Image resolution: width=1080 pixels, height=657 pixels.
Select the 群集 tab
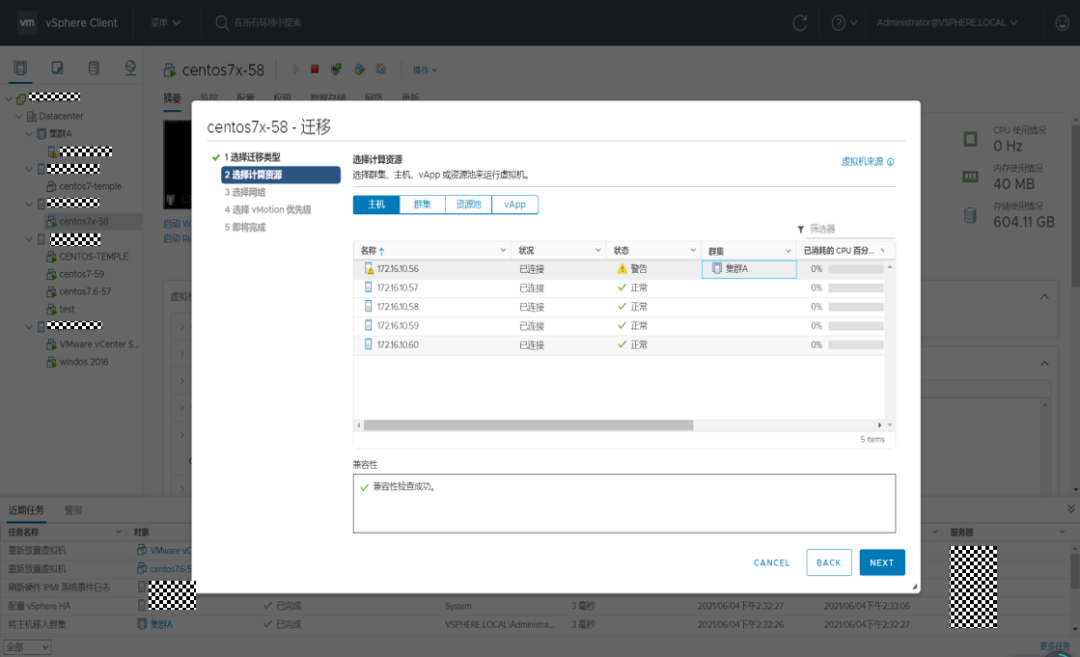(x=422, y=205)
